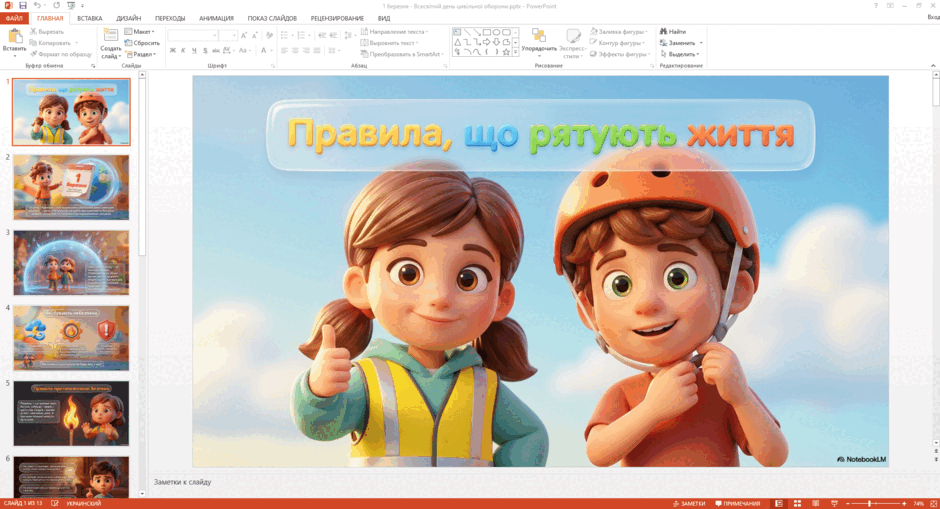Image resolution: width=940 pixels, height=509 pixels.
Task: Toggle Заметки notes pane in status bar
Action: (x=689, y=504)
